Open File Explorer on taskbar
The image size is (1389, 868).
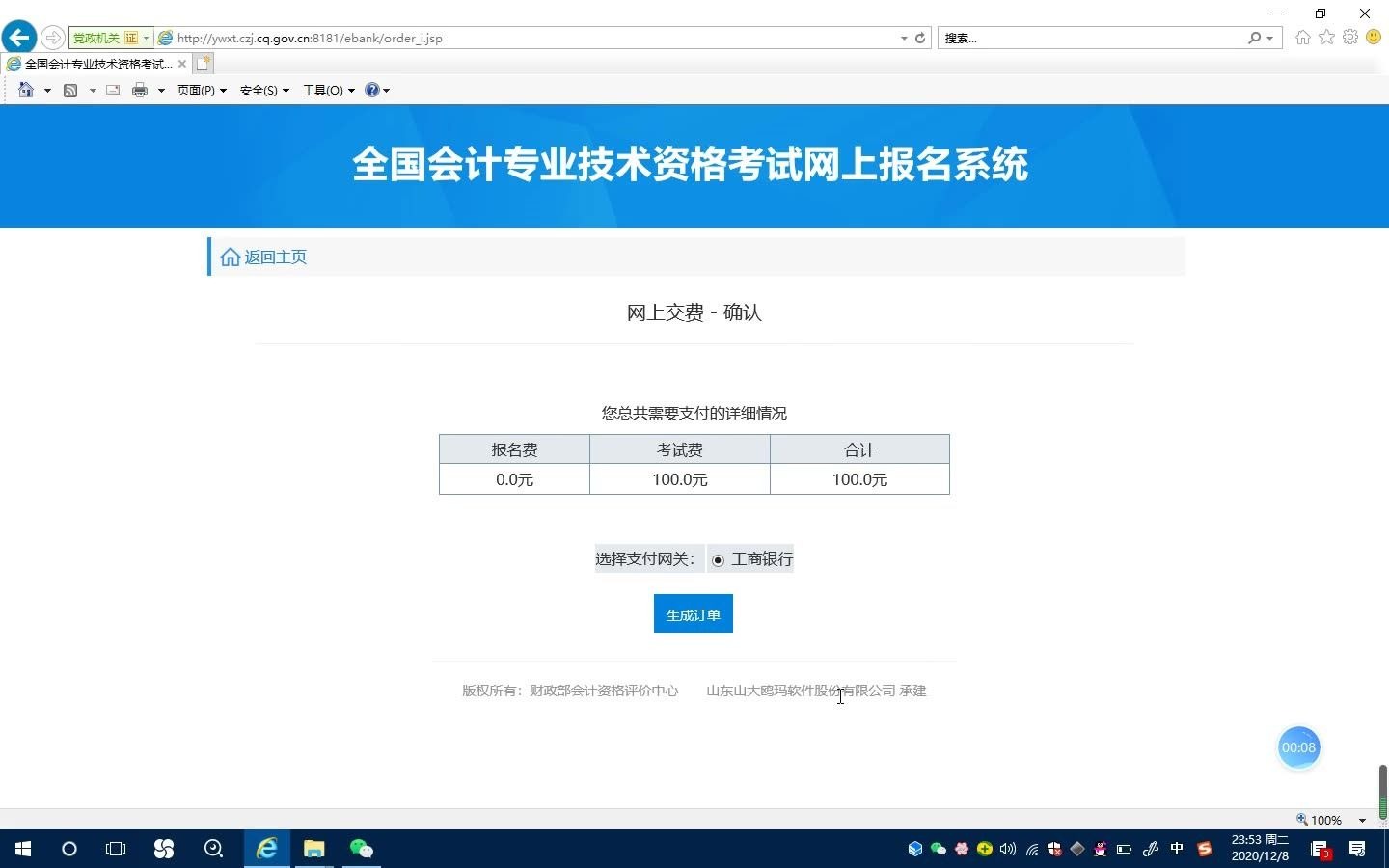(314, 849)
